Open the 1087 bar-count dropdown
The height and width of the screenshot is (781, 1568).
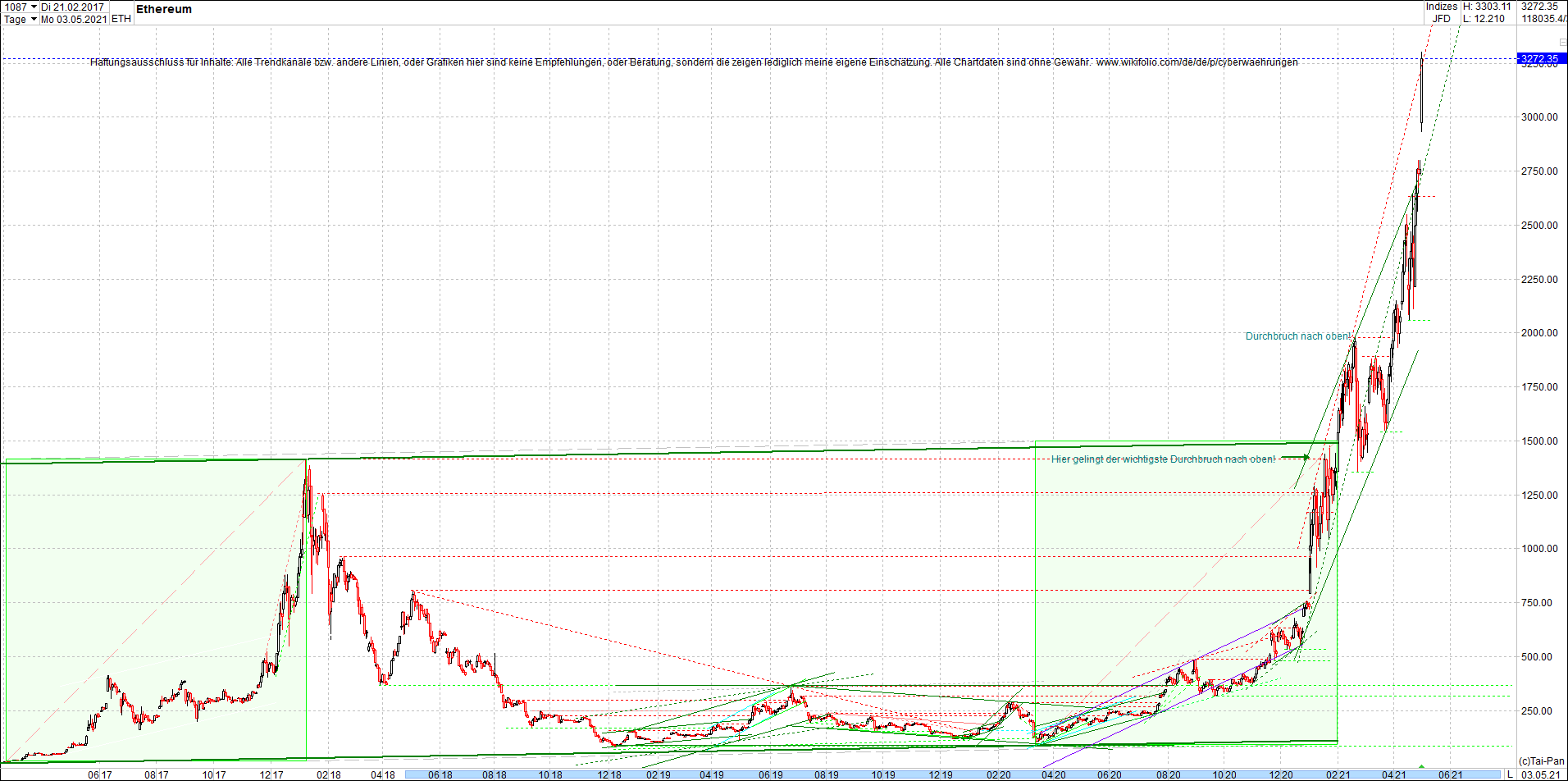(x=34, y=7)
